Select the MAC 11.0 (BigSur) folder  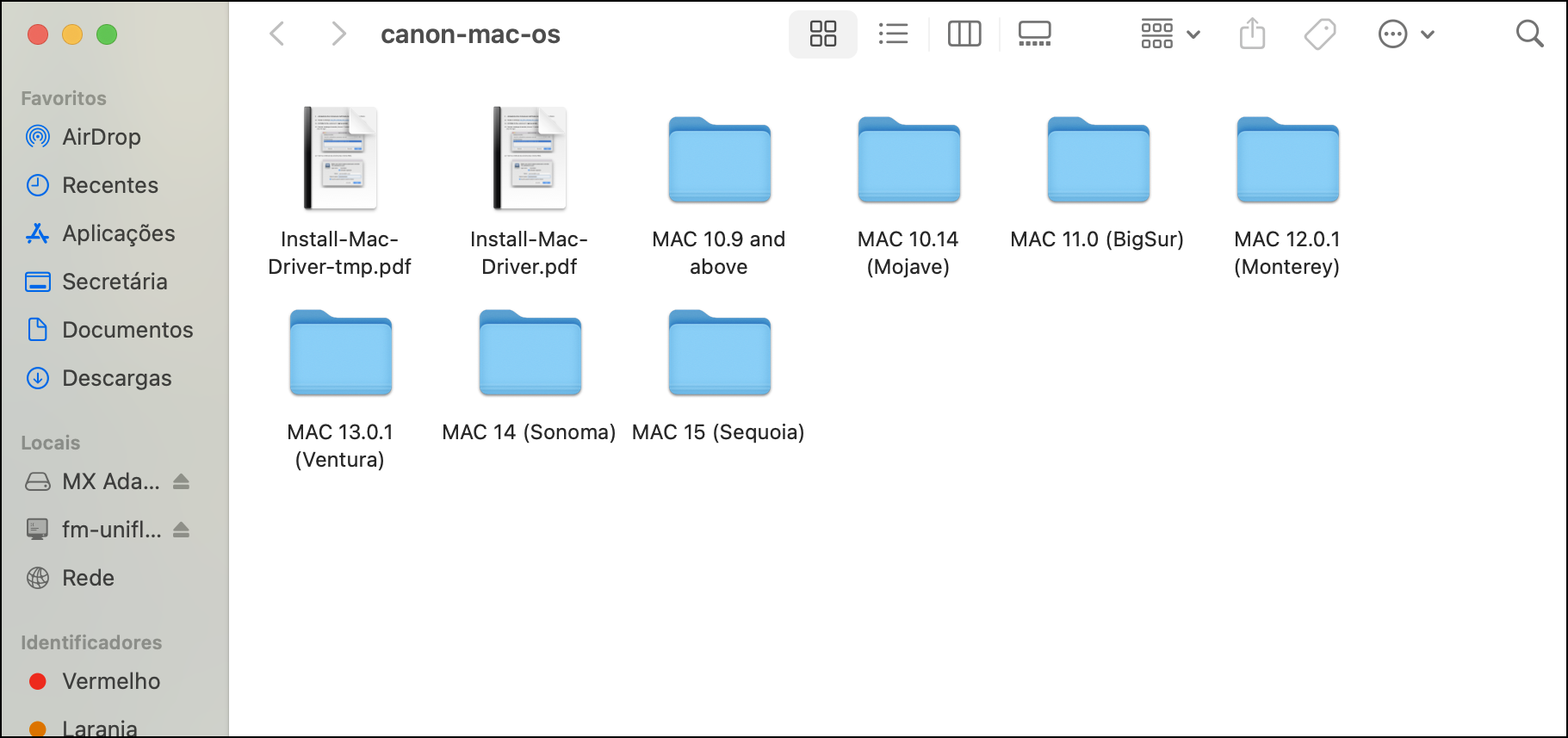[1098, 183]
